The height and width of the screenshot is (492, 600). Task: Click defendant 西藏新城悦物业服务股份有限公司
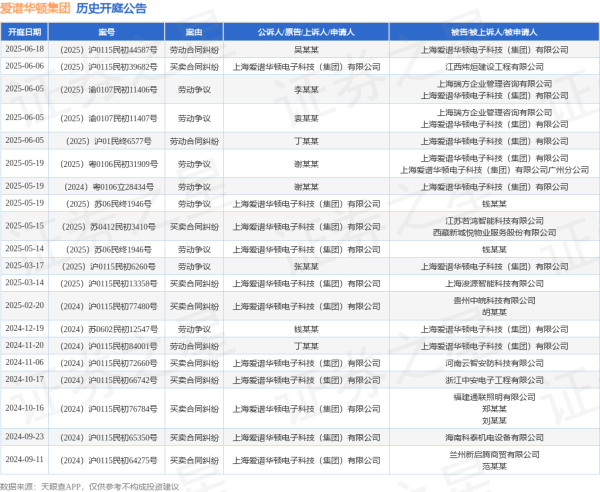pos(494,233)
